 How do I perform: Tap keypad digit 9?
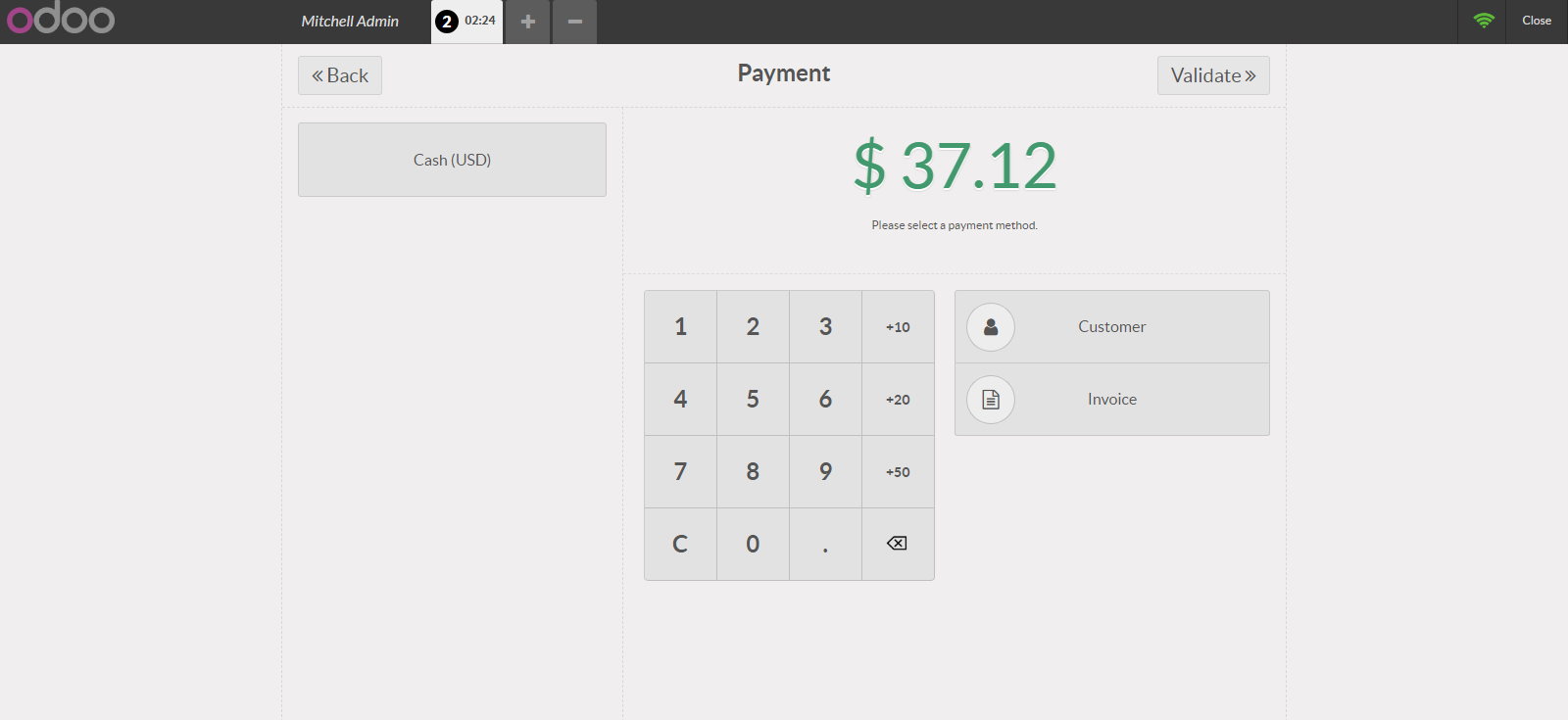pos(825,471)
